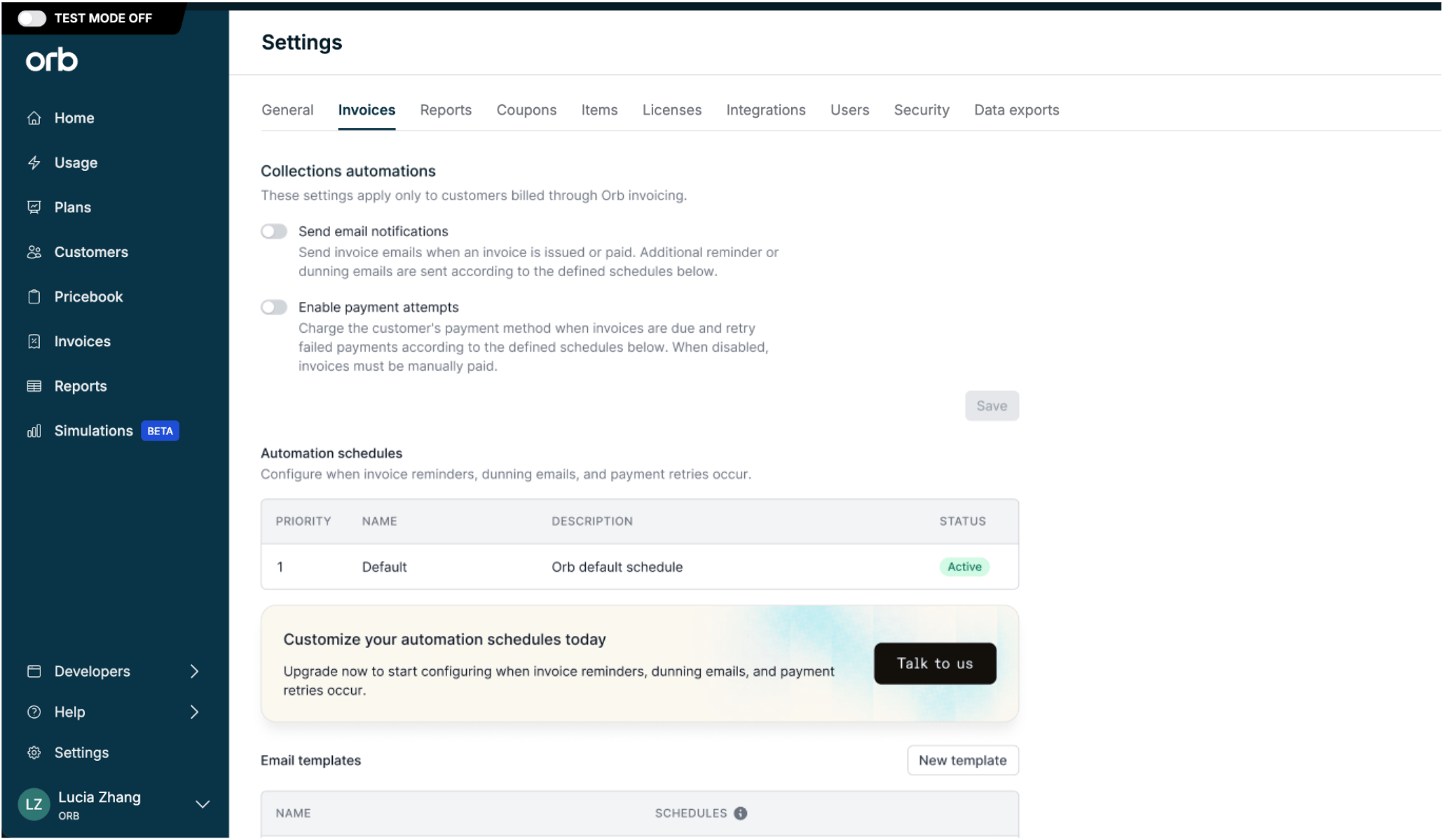Click the Settings gear icon in sidebar

(x=34, y=753)
